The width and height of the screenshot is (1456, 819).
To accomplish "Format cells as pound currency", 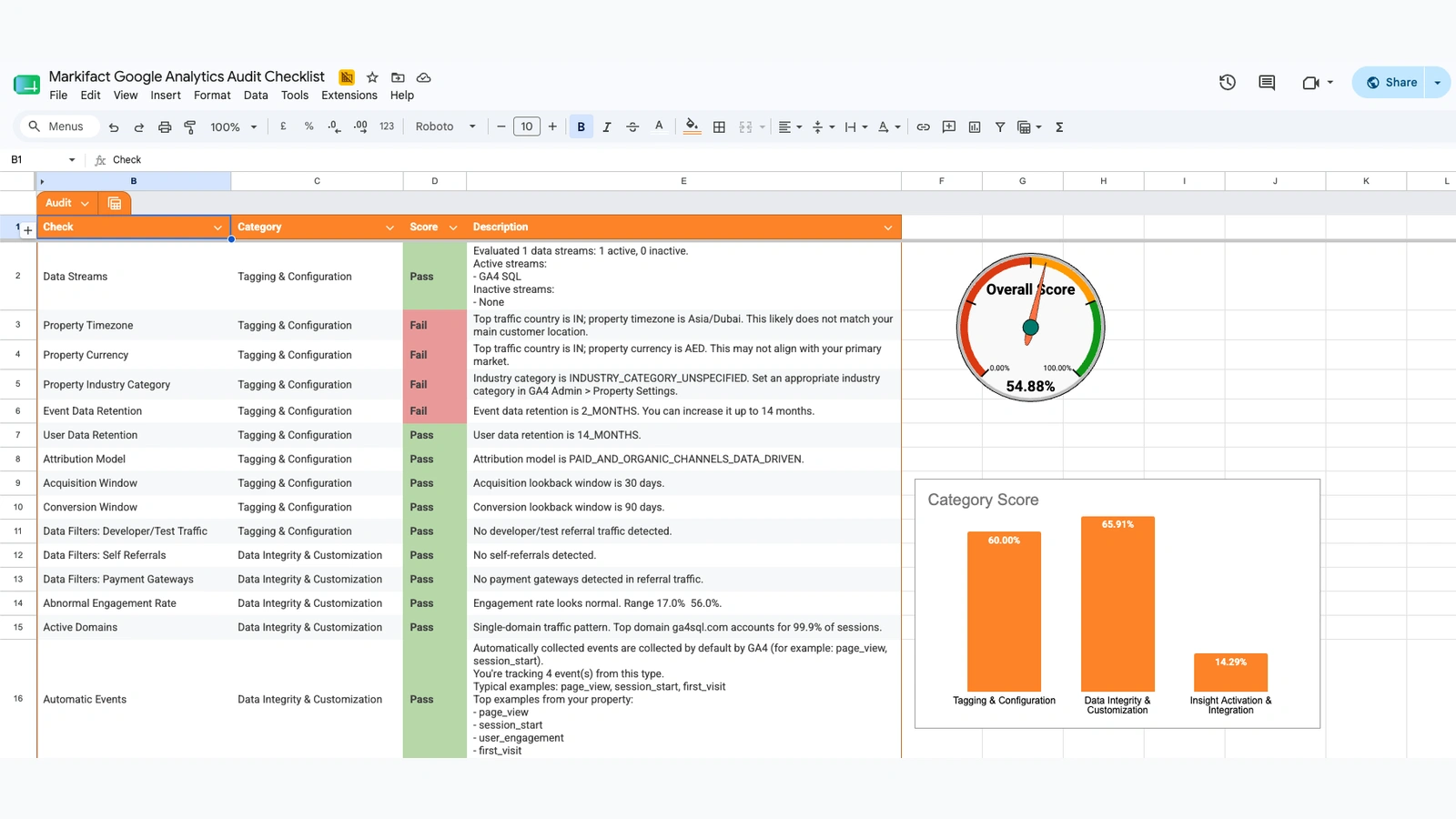I will [283, 126].
